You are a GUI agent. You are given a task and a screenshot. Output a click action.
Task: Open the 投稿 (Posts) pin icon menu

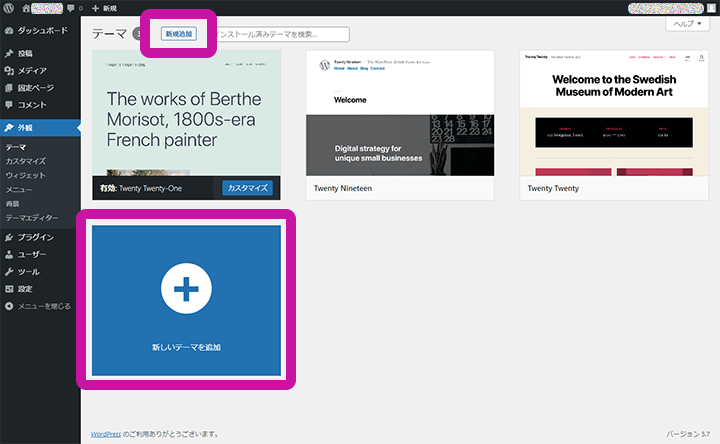pos(9,52)
